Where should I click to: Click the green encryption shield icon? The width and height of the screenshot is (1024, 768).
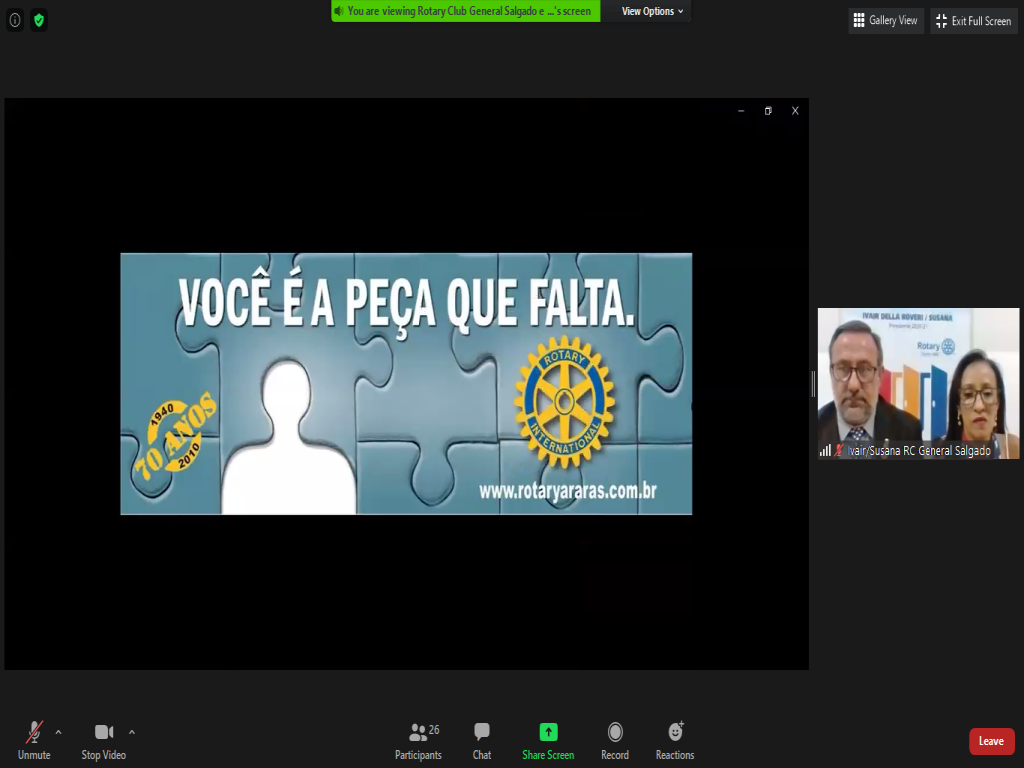point(39,20)
